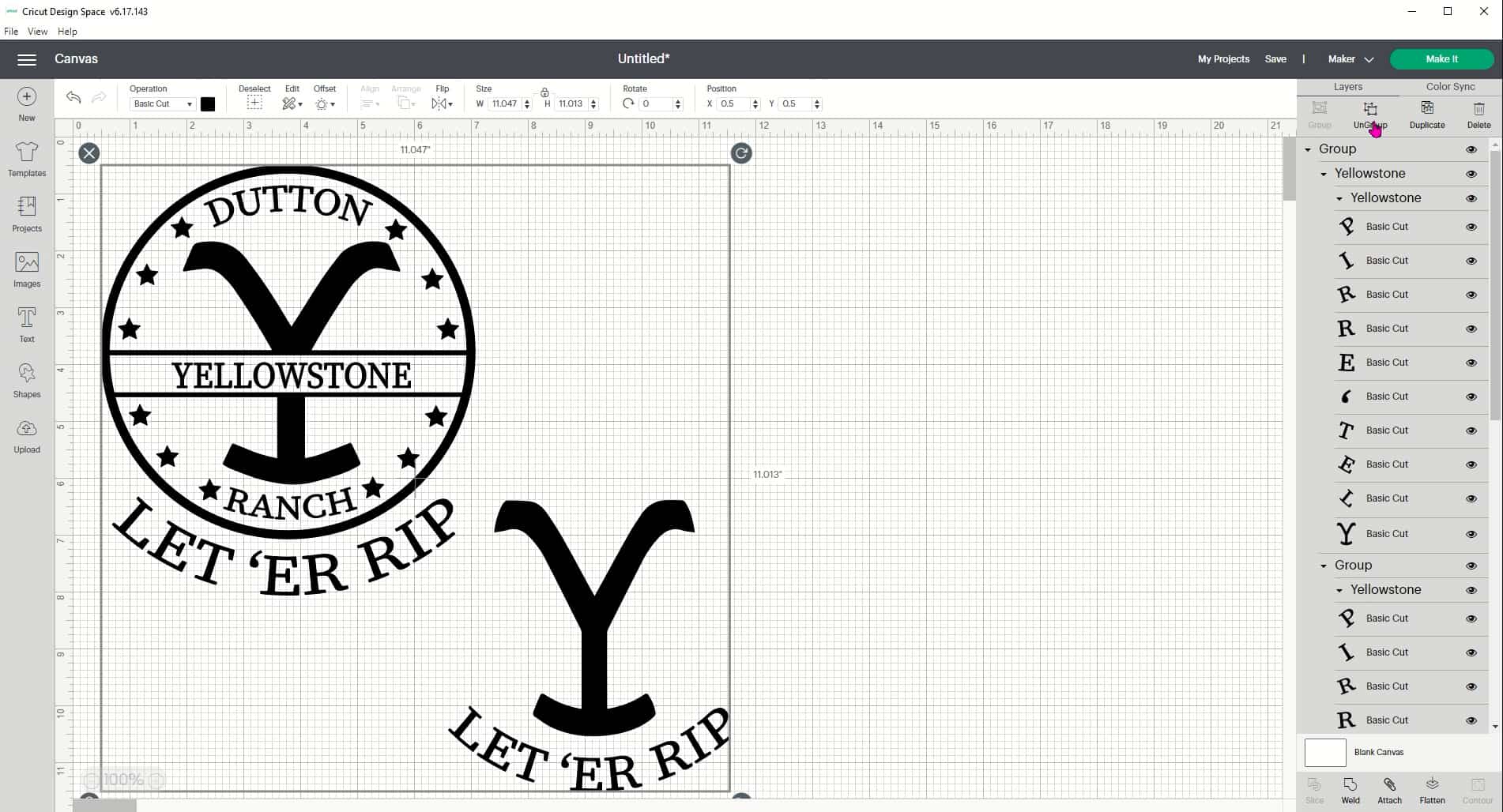This screenshot has height=812, width=1503.
Task: Click the Untitled* project name
Action: (x=643, y=59)
